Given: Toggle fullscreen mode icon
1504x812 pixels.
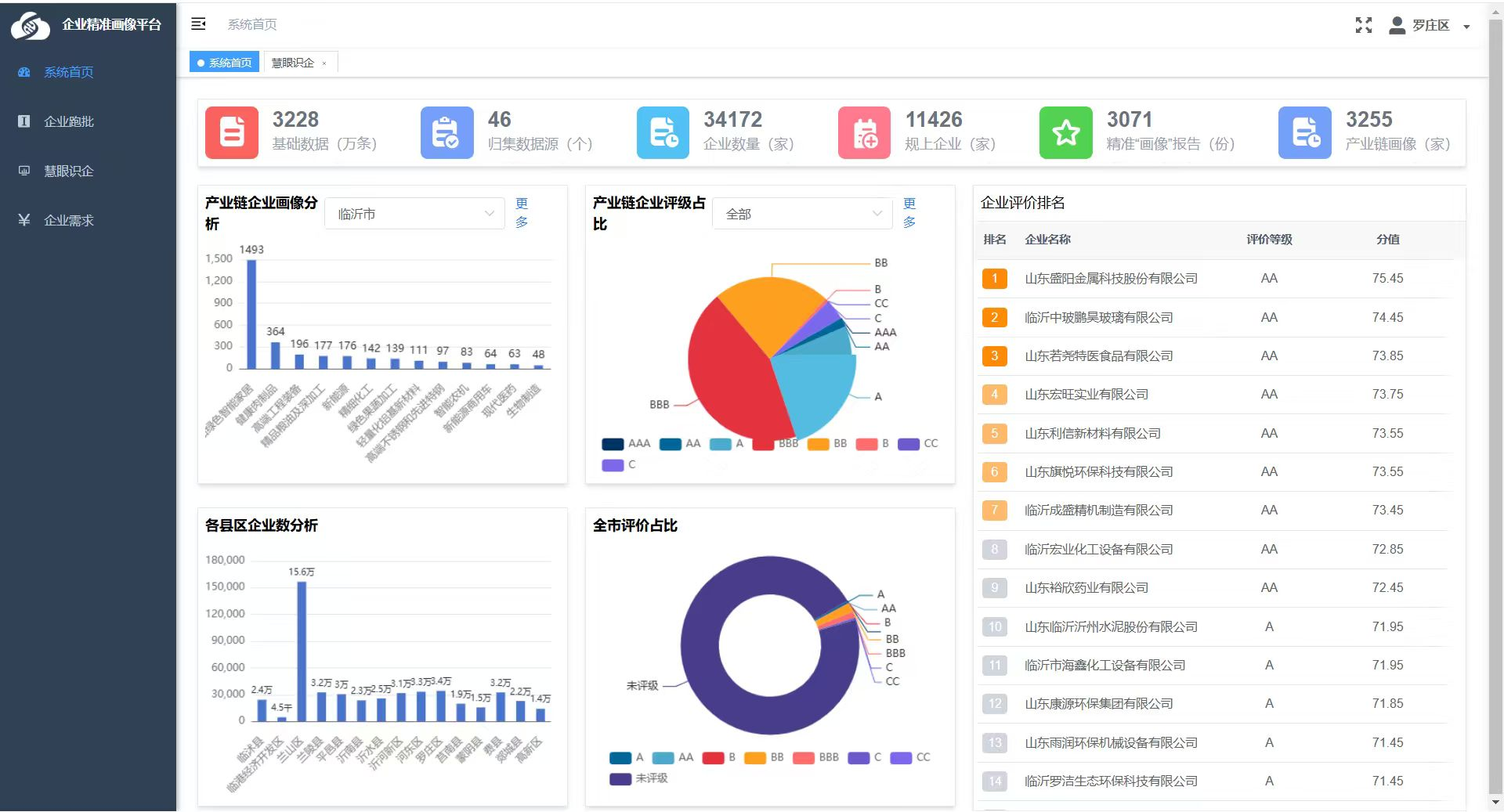Looking at the screenshot, I should (1363, 25).
